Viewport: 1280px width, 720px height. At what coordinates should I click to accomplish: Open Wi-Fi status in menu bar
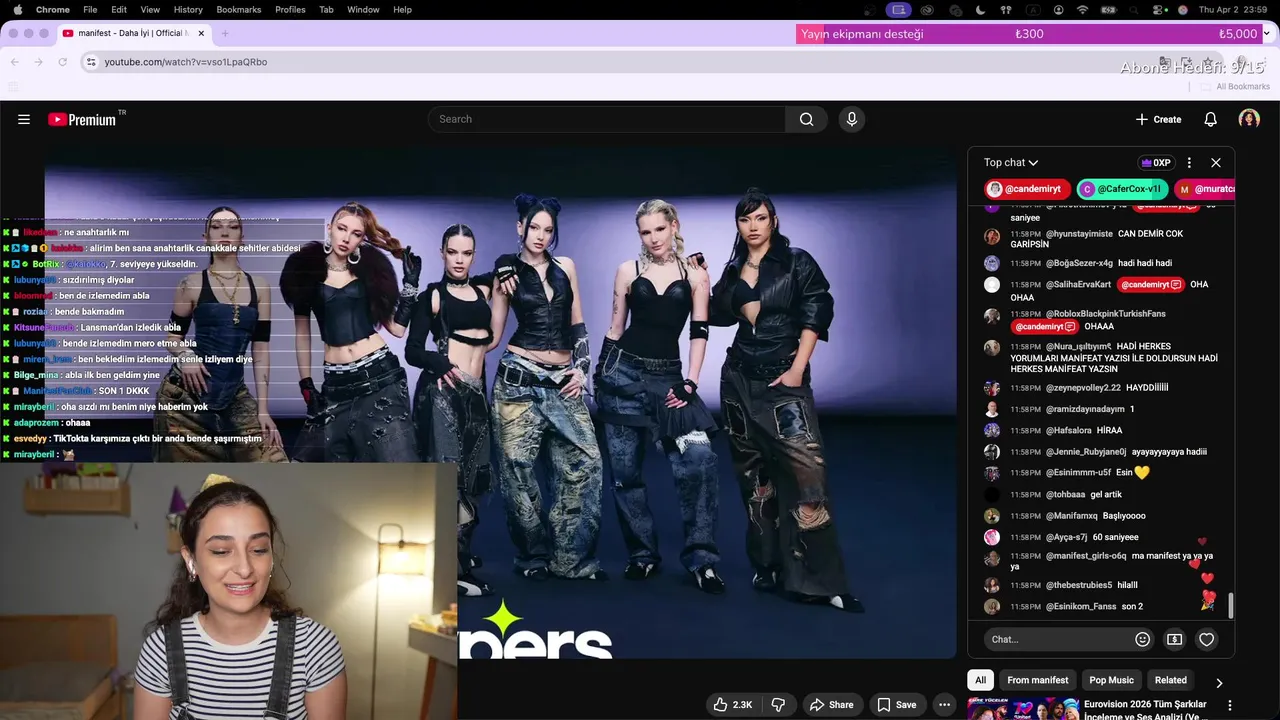(x=1082, y=9)
